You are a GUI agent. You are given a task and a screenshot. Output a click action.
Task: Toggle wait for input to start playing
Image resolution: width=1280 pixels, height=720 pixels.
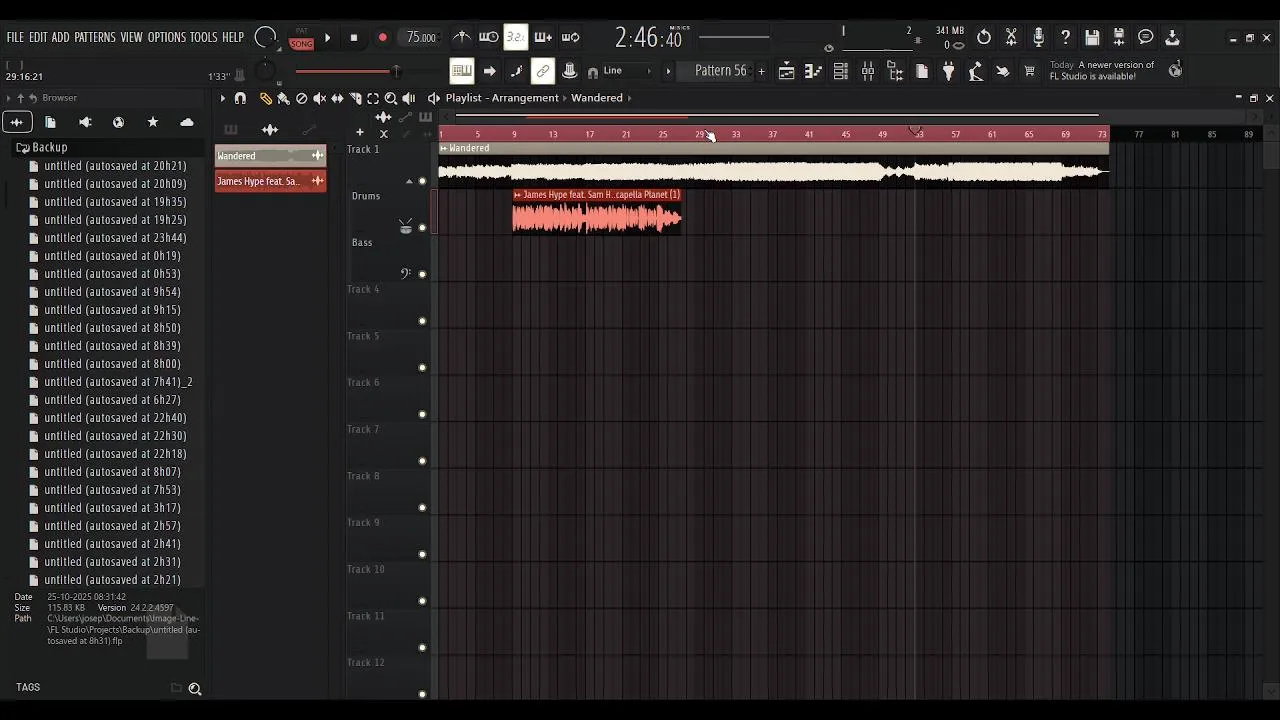pyautogui.click(x=489, y=38)
